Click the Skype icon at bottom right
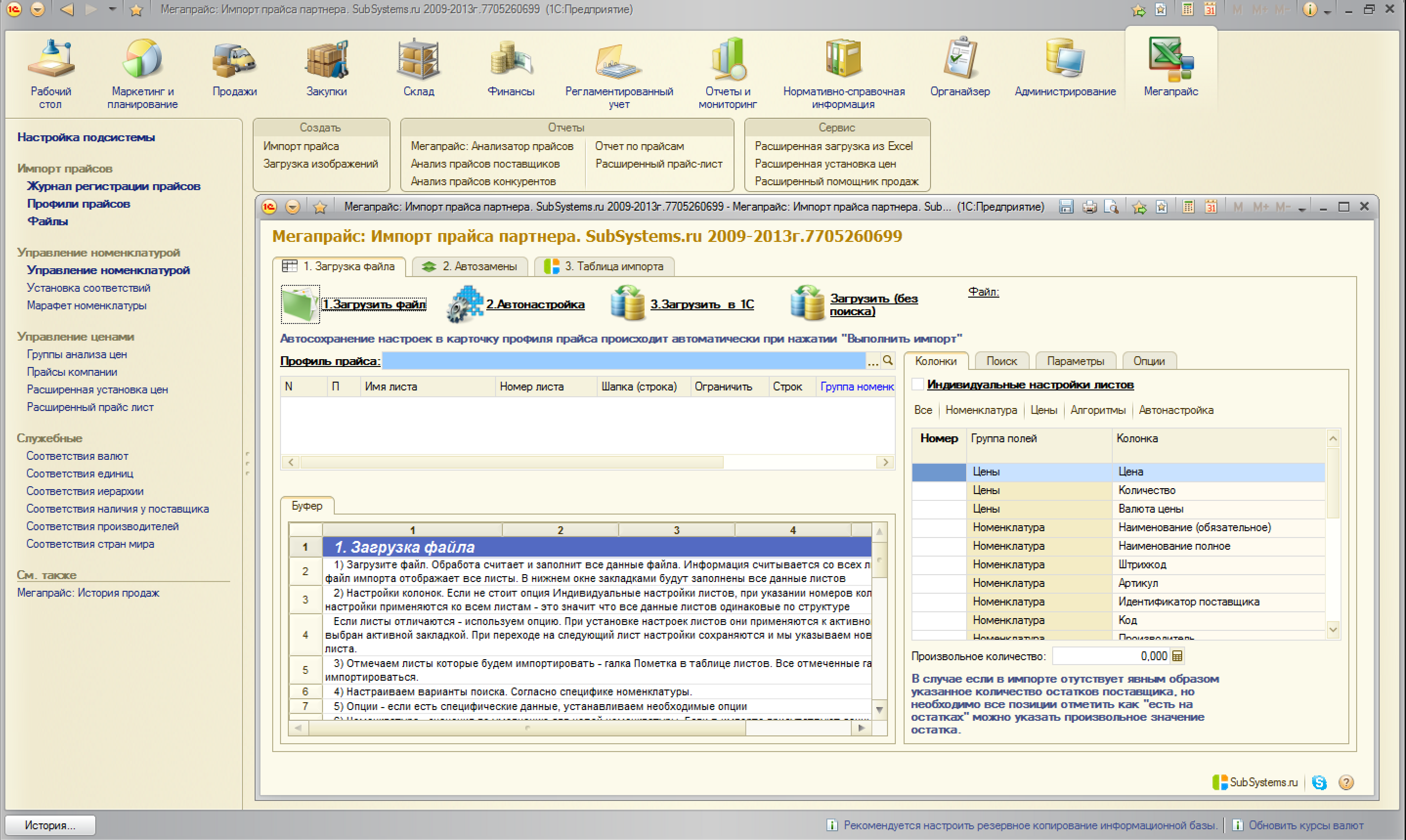Viewport: 1406px width, 840px height. [x=1319, y=782]
